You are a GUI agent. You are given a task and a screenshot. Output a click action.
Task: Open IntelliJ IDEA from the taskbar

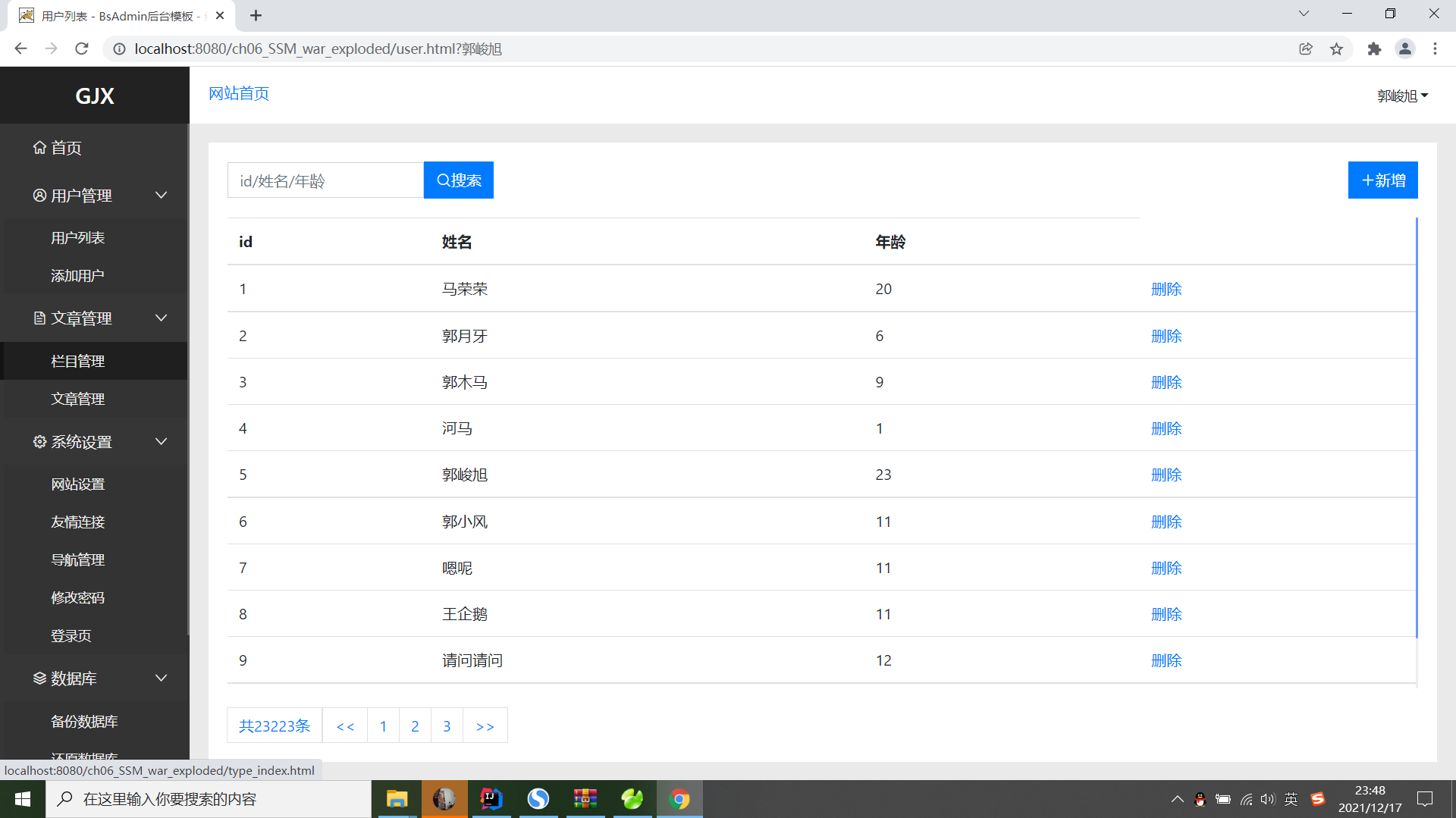tap(491, 798)
